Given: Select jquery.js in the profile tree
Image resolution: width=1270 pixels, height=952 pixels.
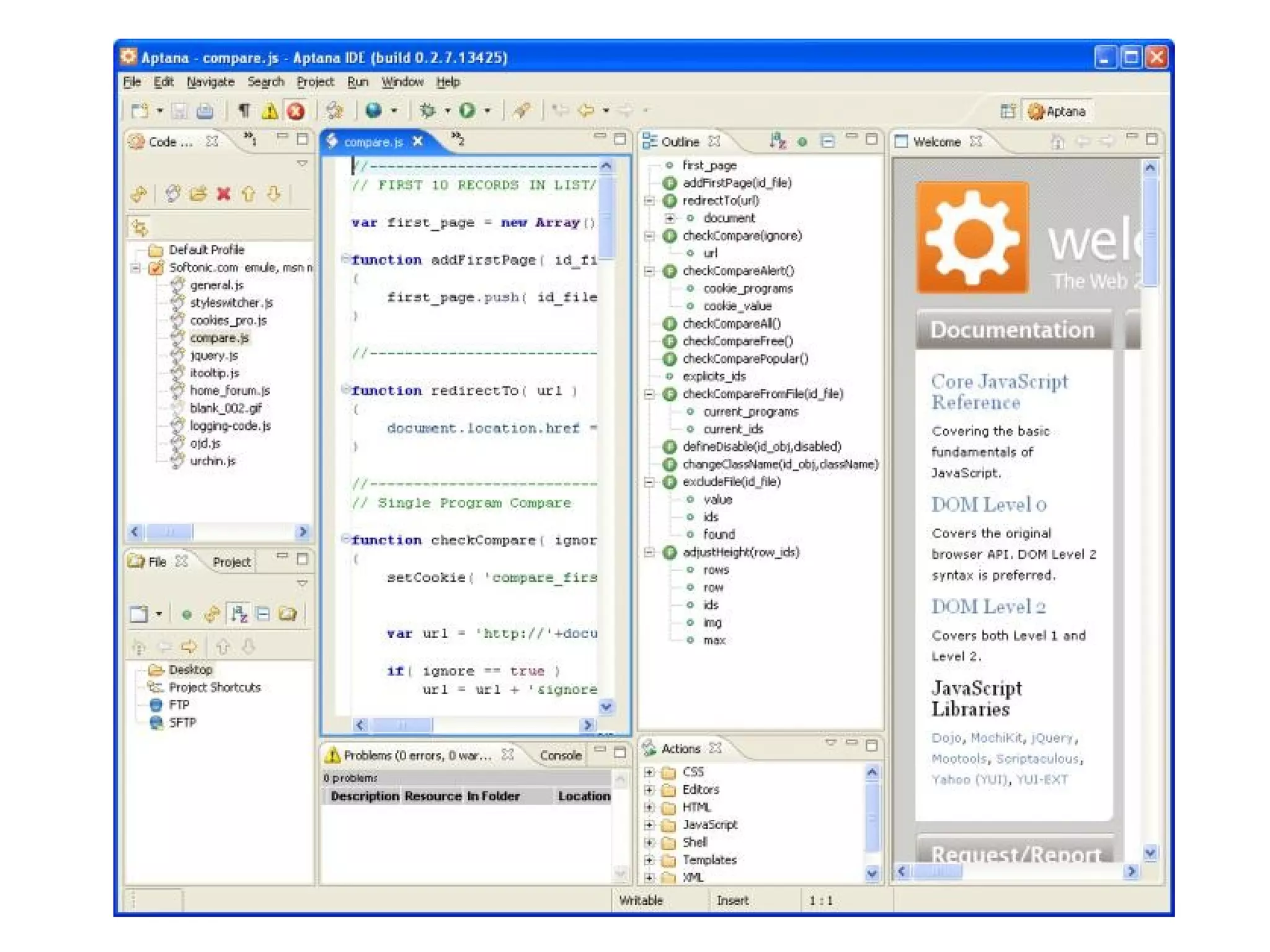Looking at the screenshot, I should click(x=213, y=355).
